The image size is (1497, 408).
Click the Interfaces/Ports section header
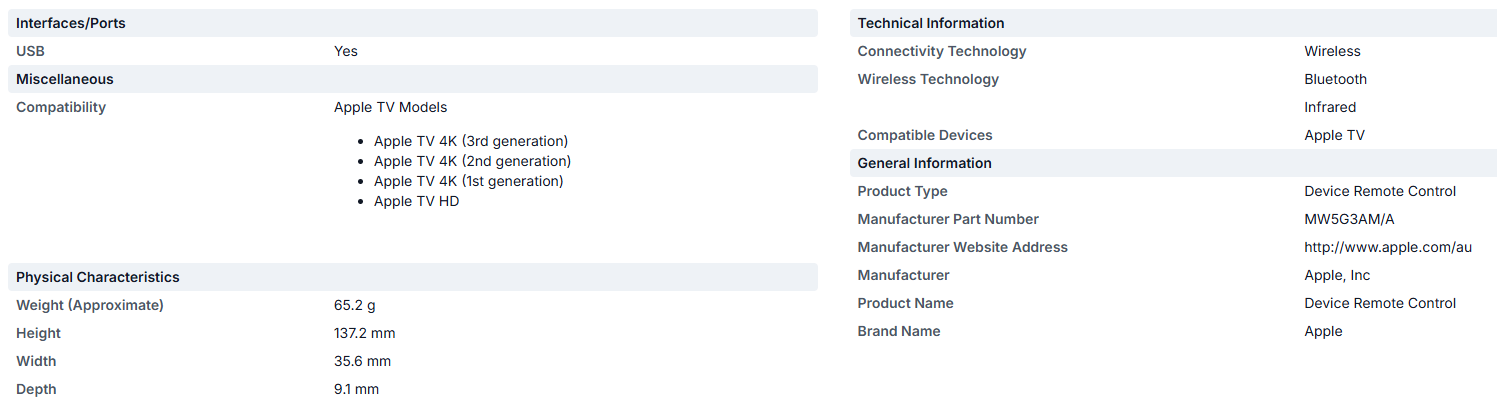pyautogui.click(x=71, y=23)
